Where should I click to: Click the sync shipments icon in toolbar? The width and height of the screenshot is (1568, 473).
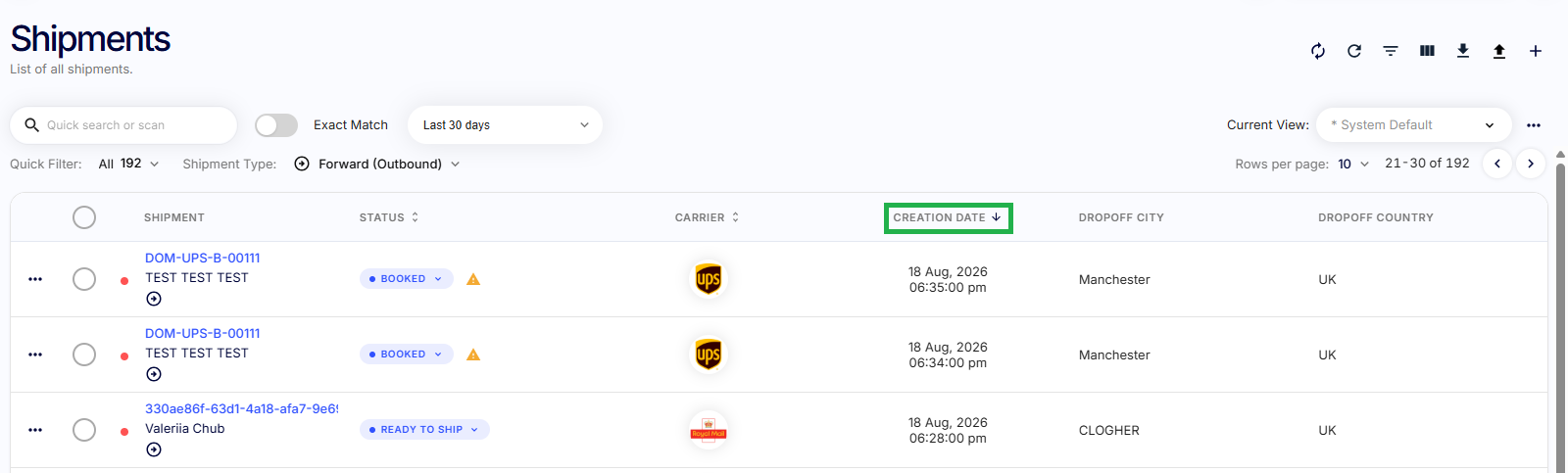(1318, 51)
